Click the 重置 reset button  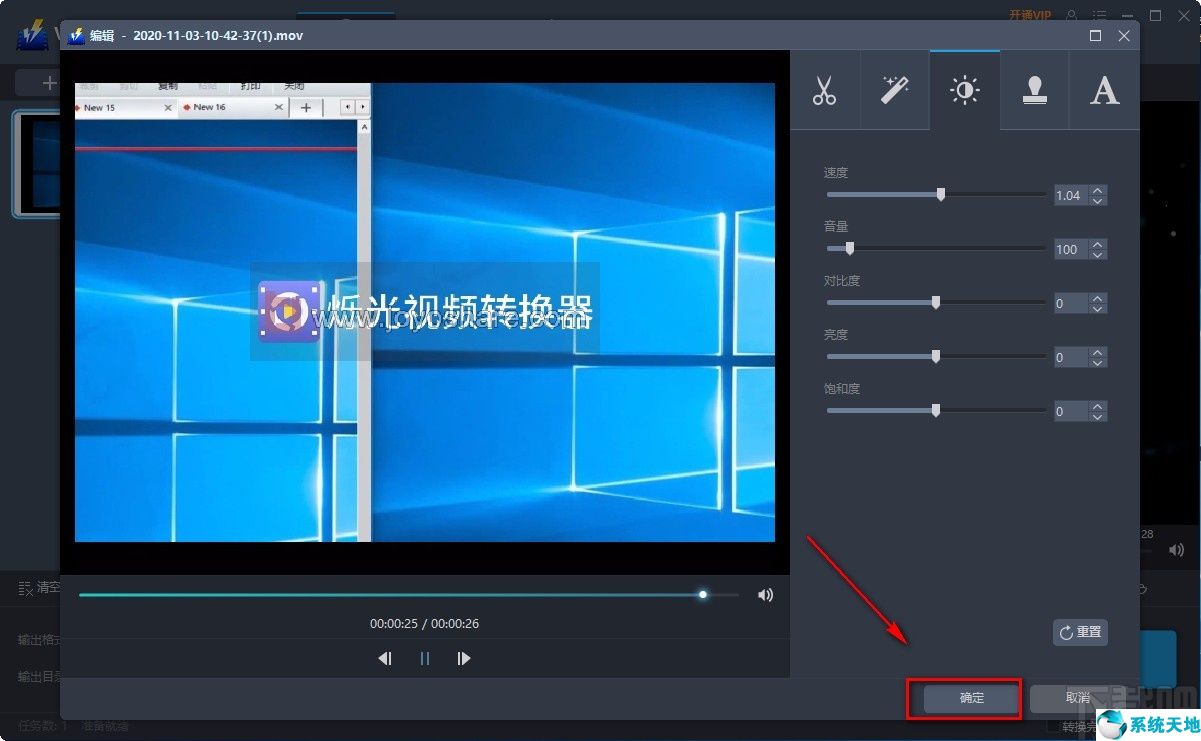(1080, 632)
